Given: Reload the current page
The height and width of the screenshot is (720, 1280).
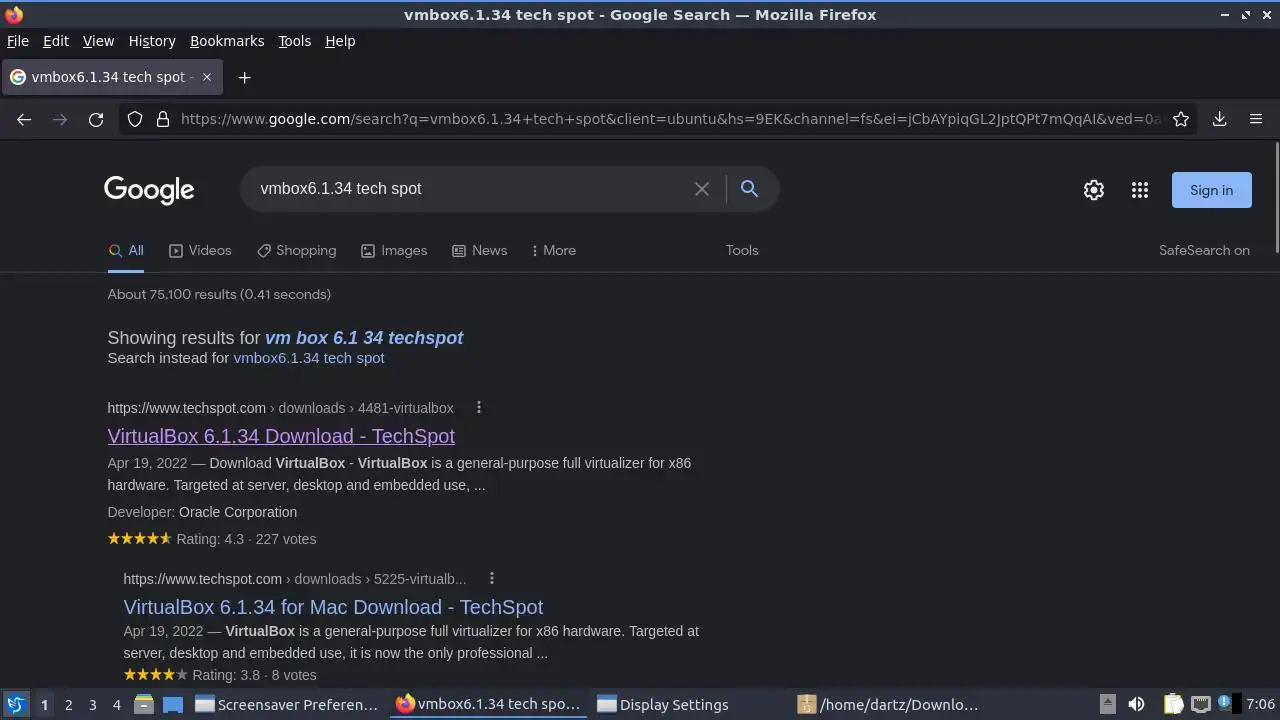Looking at the screenshot, I should [96, 119].
